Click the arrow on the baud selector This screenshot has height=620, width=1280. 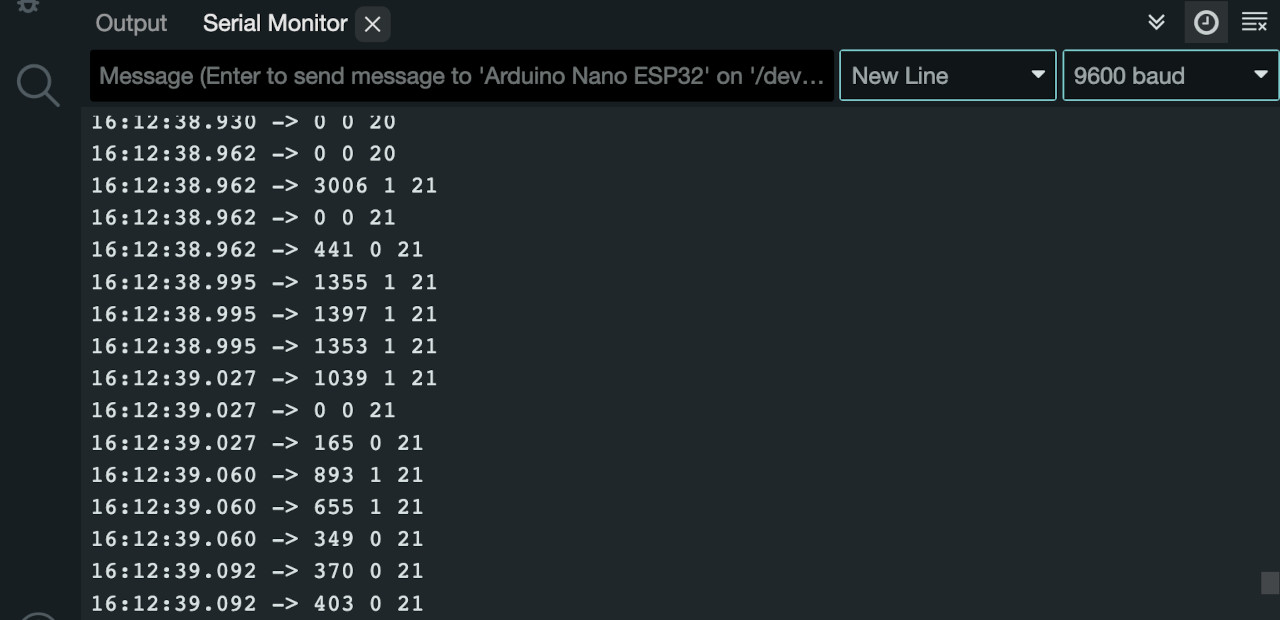[x=1260, y=75]
